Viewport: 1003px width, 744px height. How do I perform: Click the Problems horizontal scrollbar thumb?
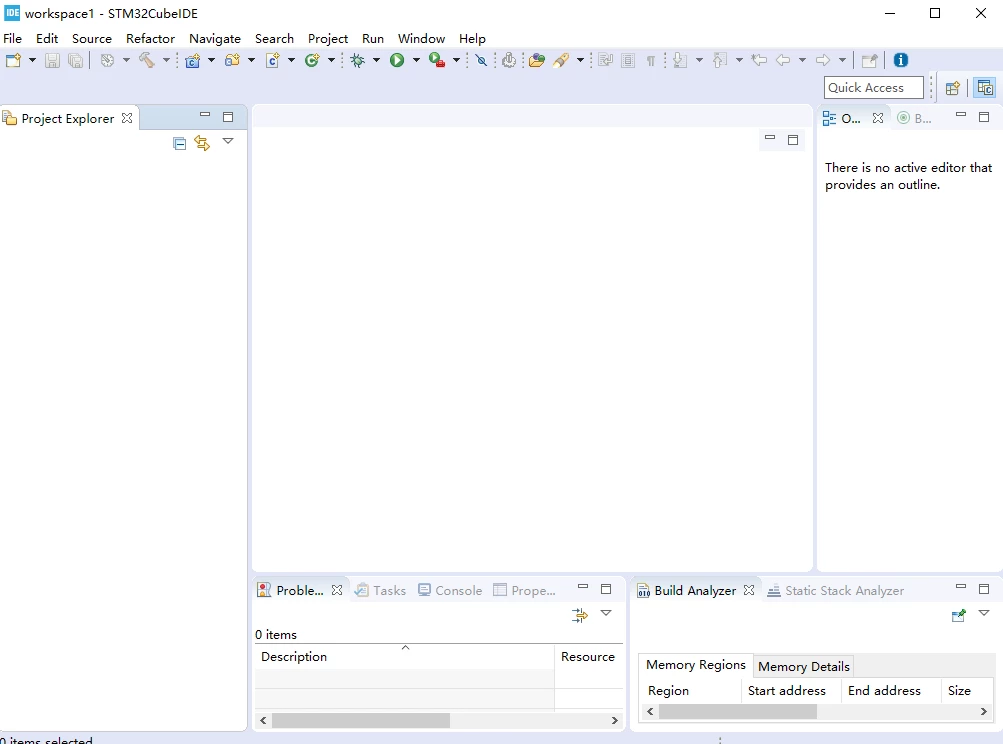361,720
